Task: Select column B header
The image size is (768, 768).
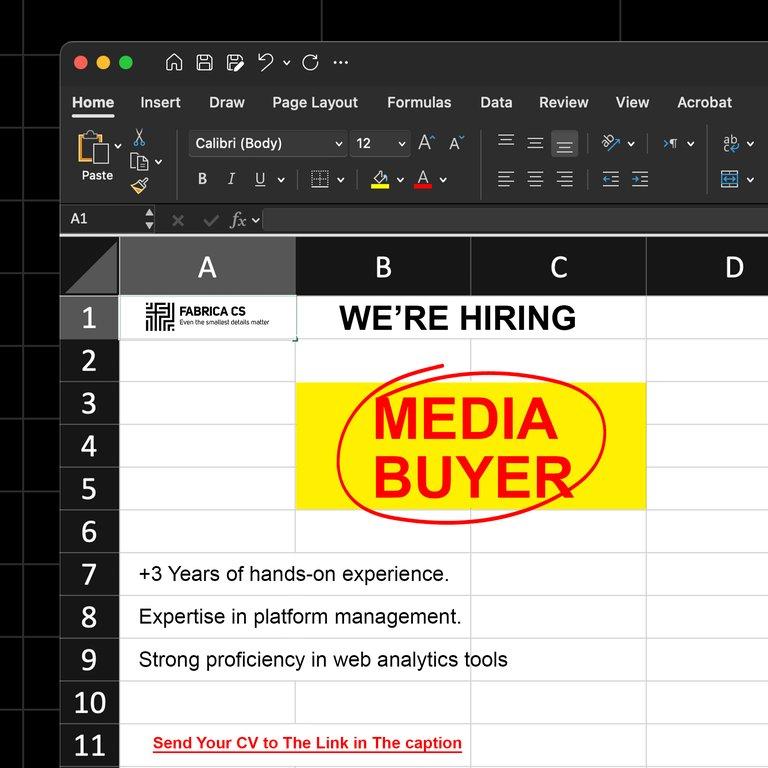Action: point(383,267)
